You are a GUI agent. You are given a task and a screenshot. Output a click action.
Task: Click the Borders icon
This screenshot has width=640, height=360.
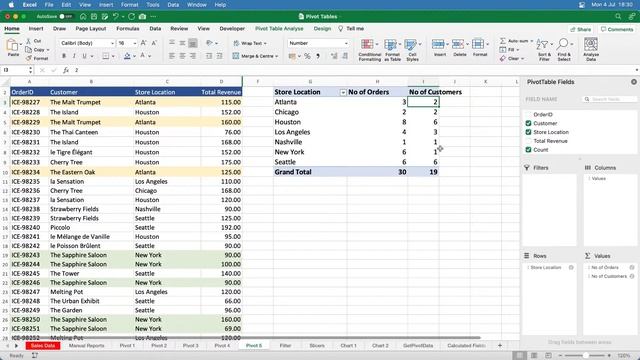(105, 56)
